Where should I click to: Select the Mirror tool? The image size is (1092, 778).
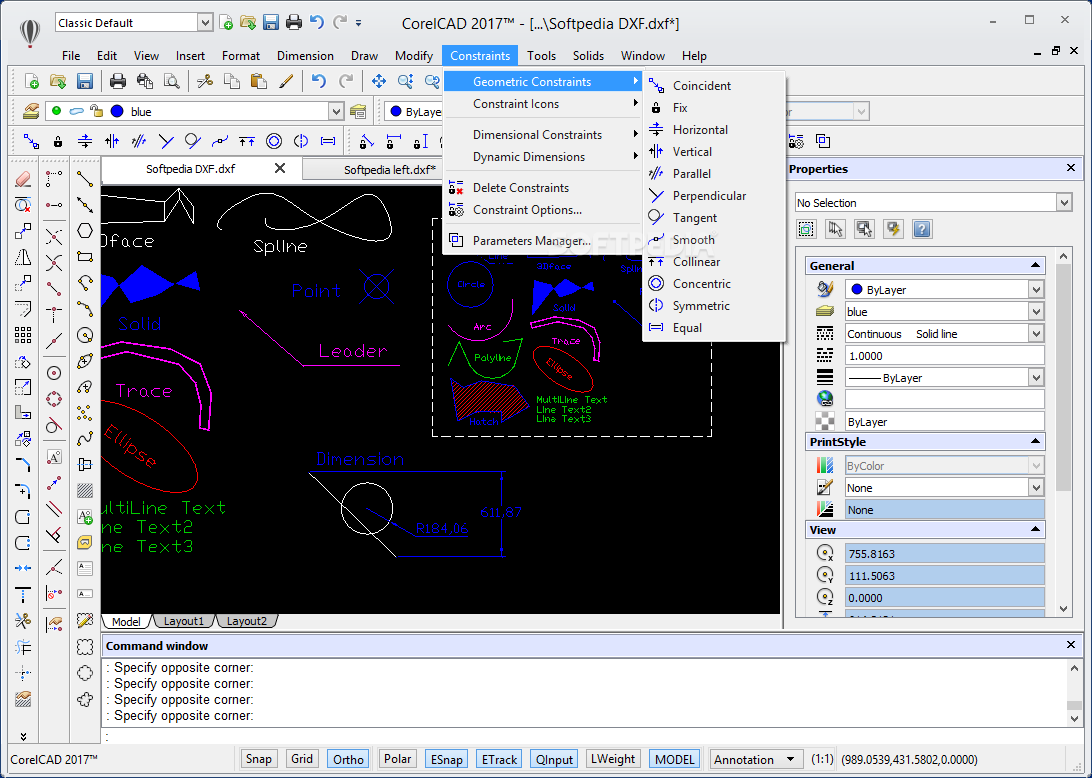click(x=23, y=257)
